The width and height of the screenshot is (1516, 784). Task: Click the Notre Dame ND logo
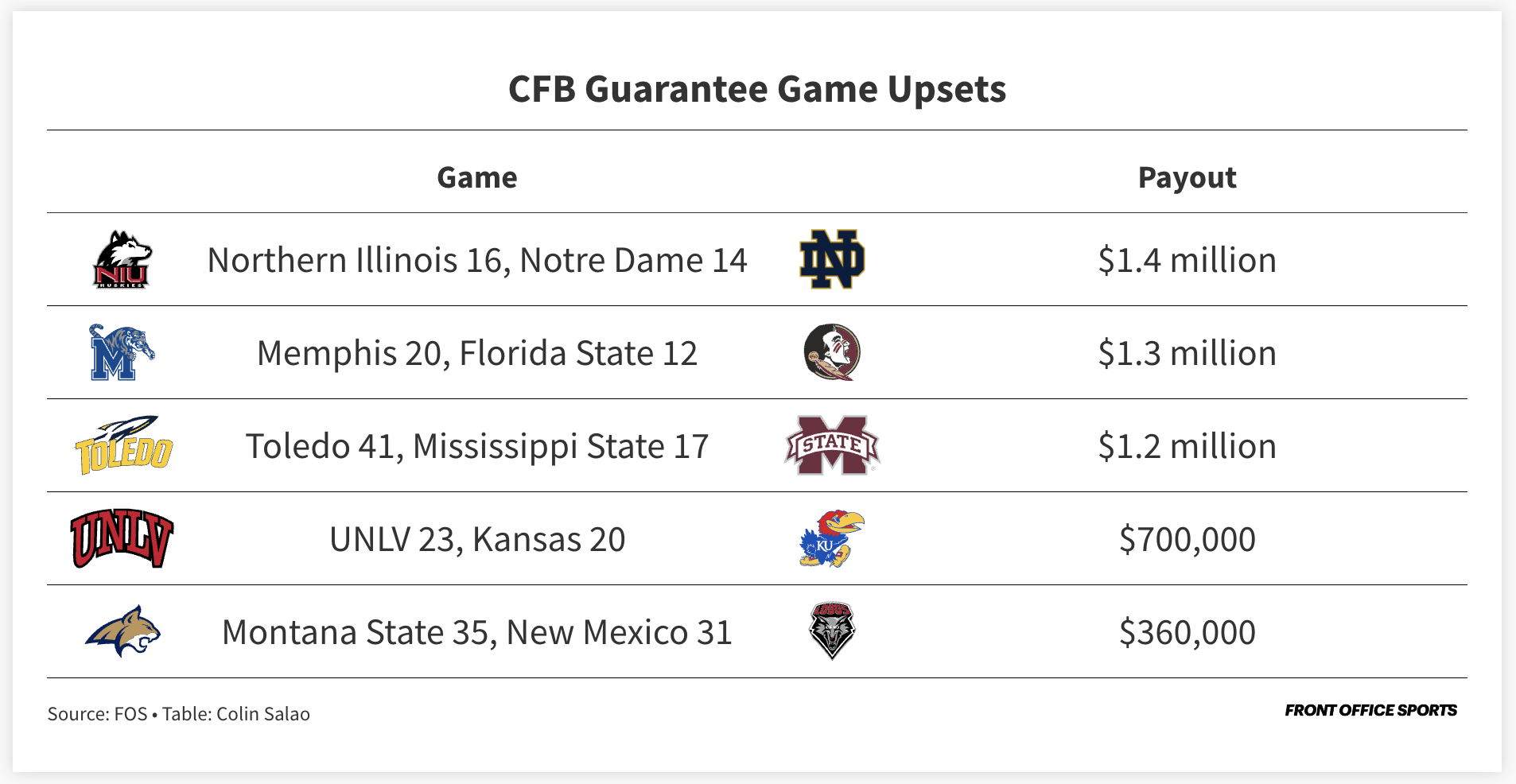tap(832, 259)
